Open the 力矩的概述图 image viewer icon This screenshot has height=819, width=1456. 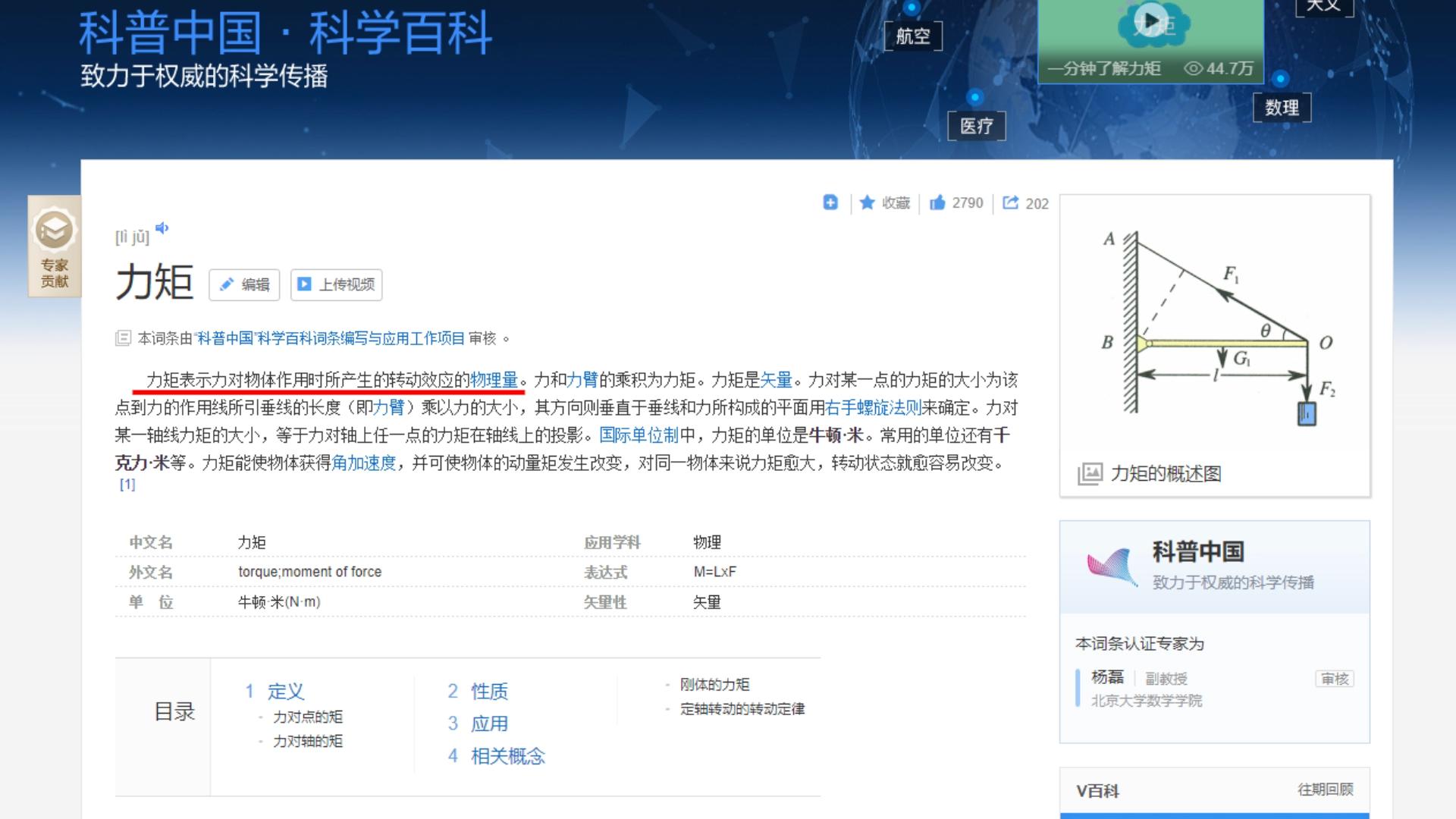point(1090,473)
